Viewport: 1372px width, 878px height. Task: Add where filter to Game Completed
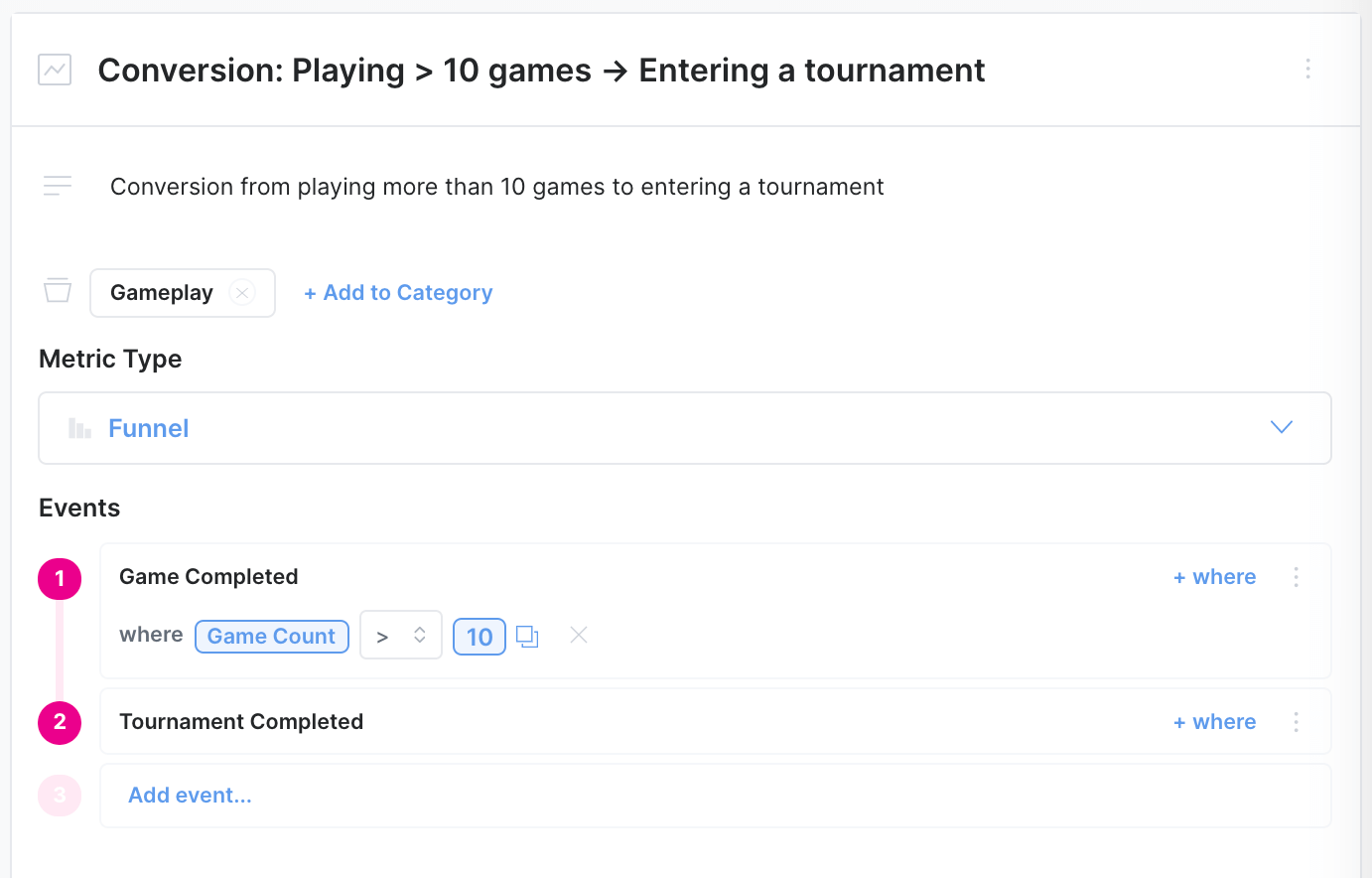click(1214, 577)
